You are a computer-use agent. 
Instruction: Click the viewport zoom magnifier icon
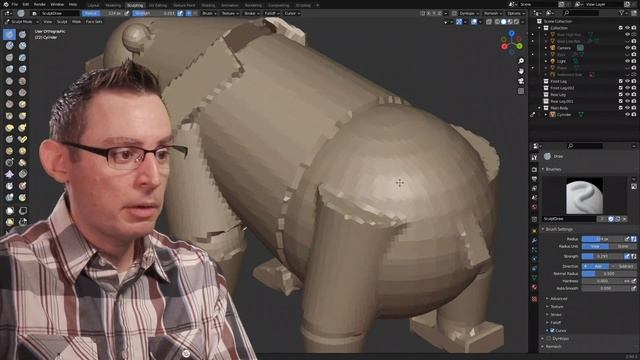(x=521, y=61)
